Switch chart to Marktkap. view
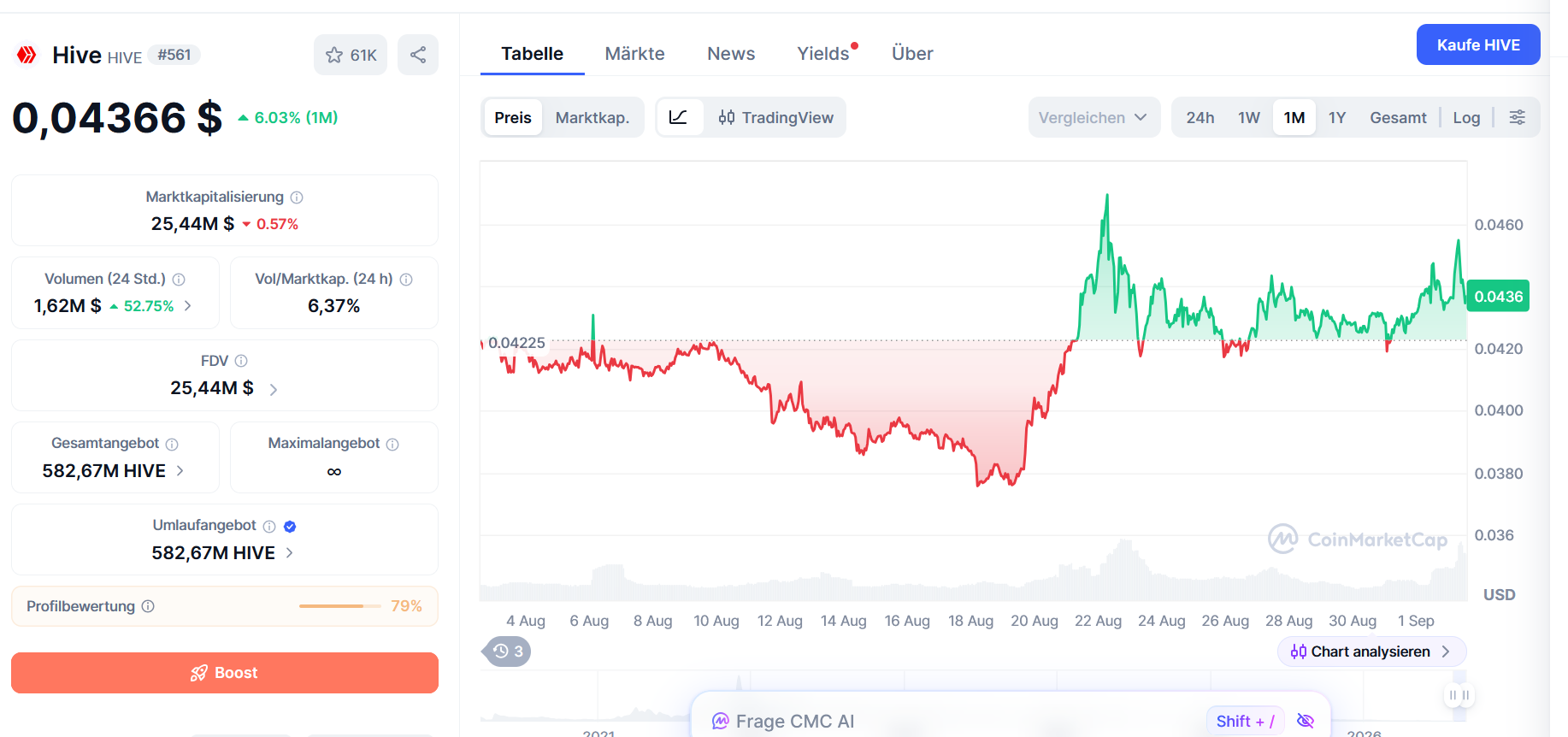1568x737 pixels. (x=592, y=117)
